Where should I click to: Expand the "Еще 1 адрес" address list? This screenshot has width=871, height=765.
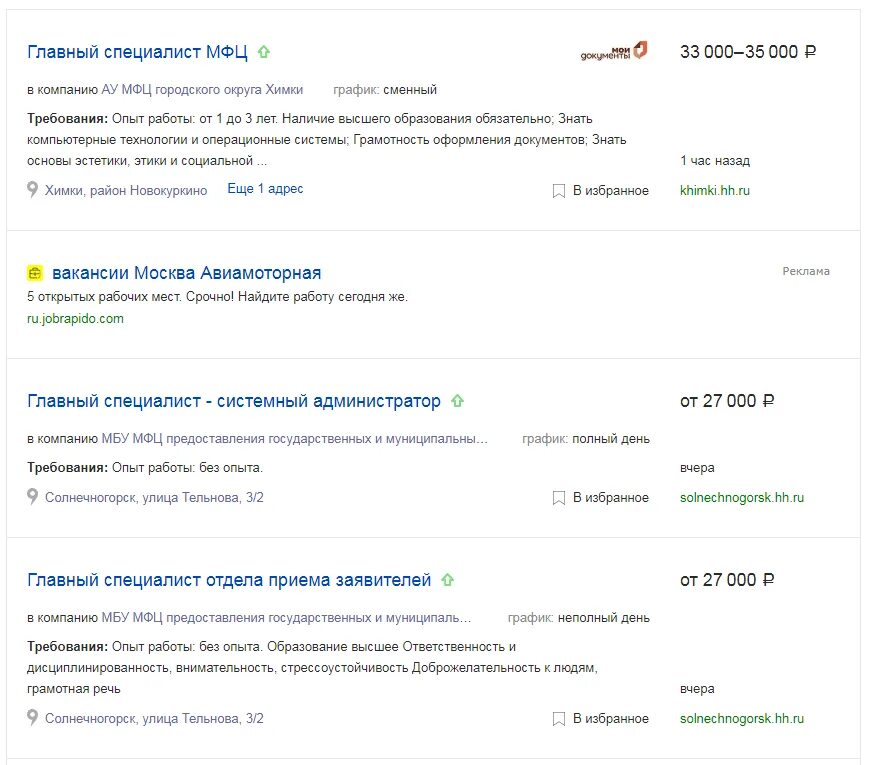pos(265,189)
